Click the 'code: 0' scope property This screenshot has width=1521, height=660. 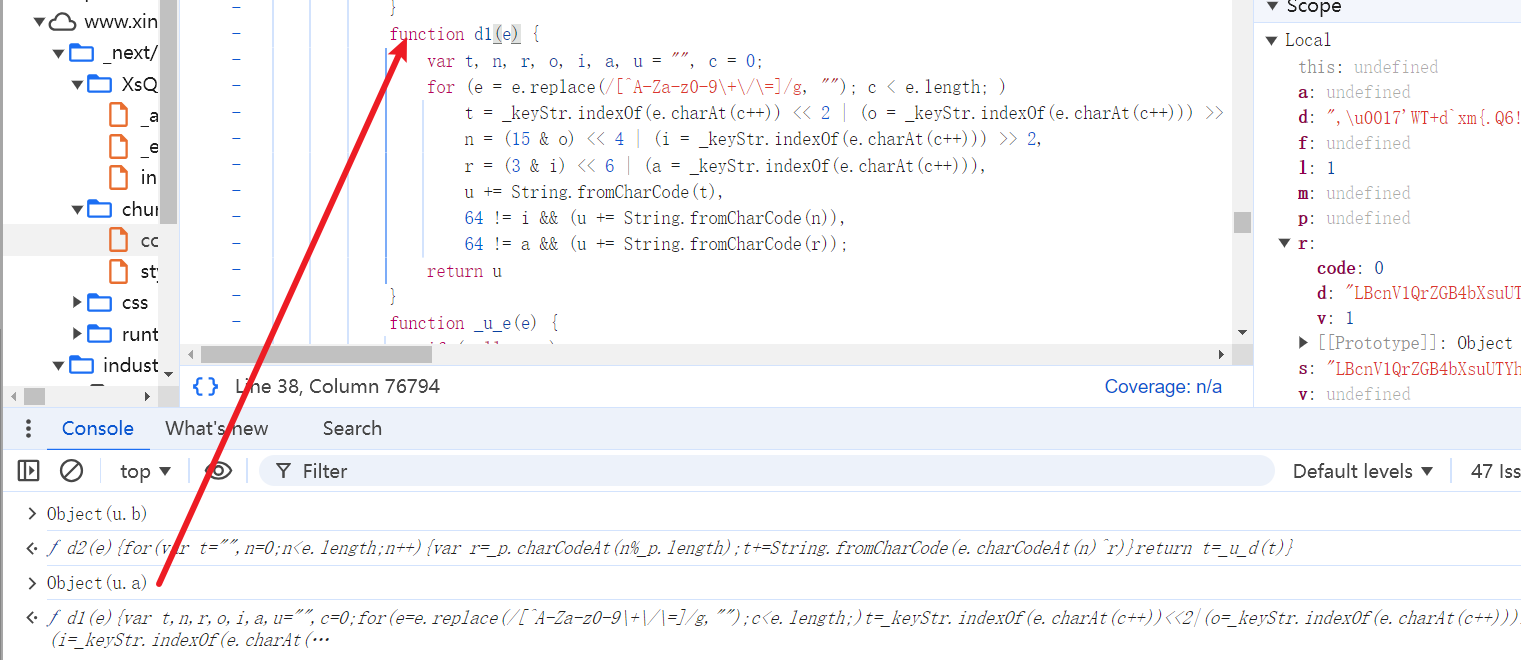(1350, 268)
